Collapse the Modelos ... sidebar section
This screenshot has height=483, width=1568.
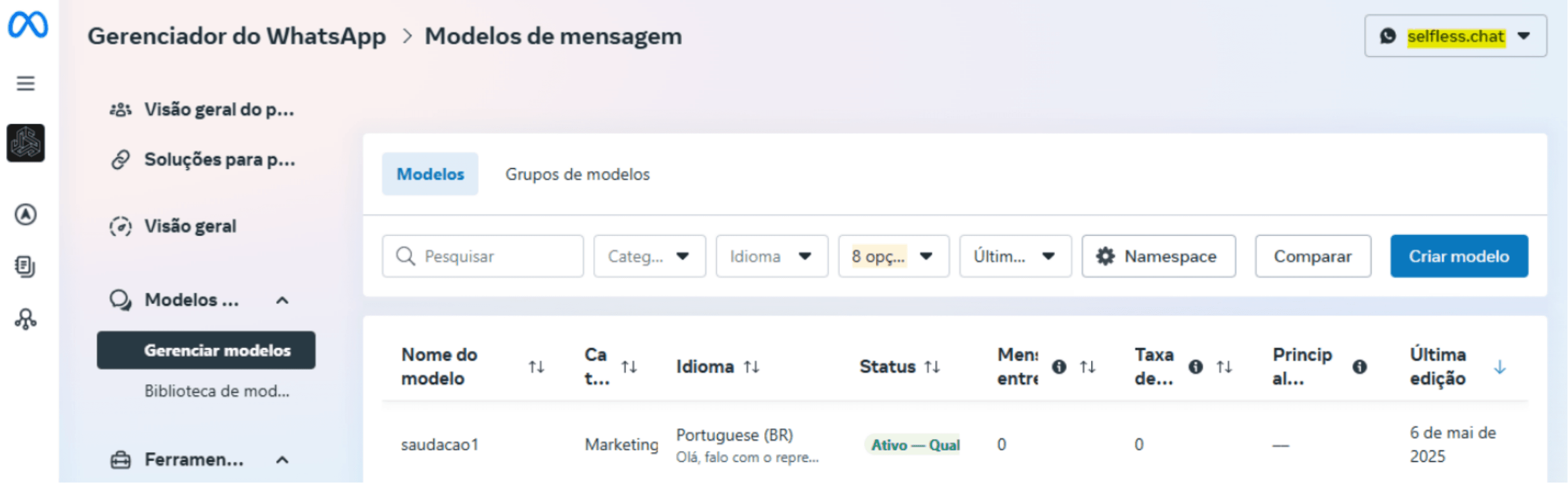(x=283, y=301)
